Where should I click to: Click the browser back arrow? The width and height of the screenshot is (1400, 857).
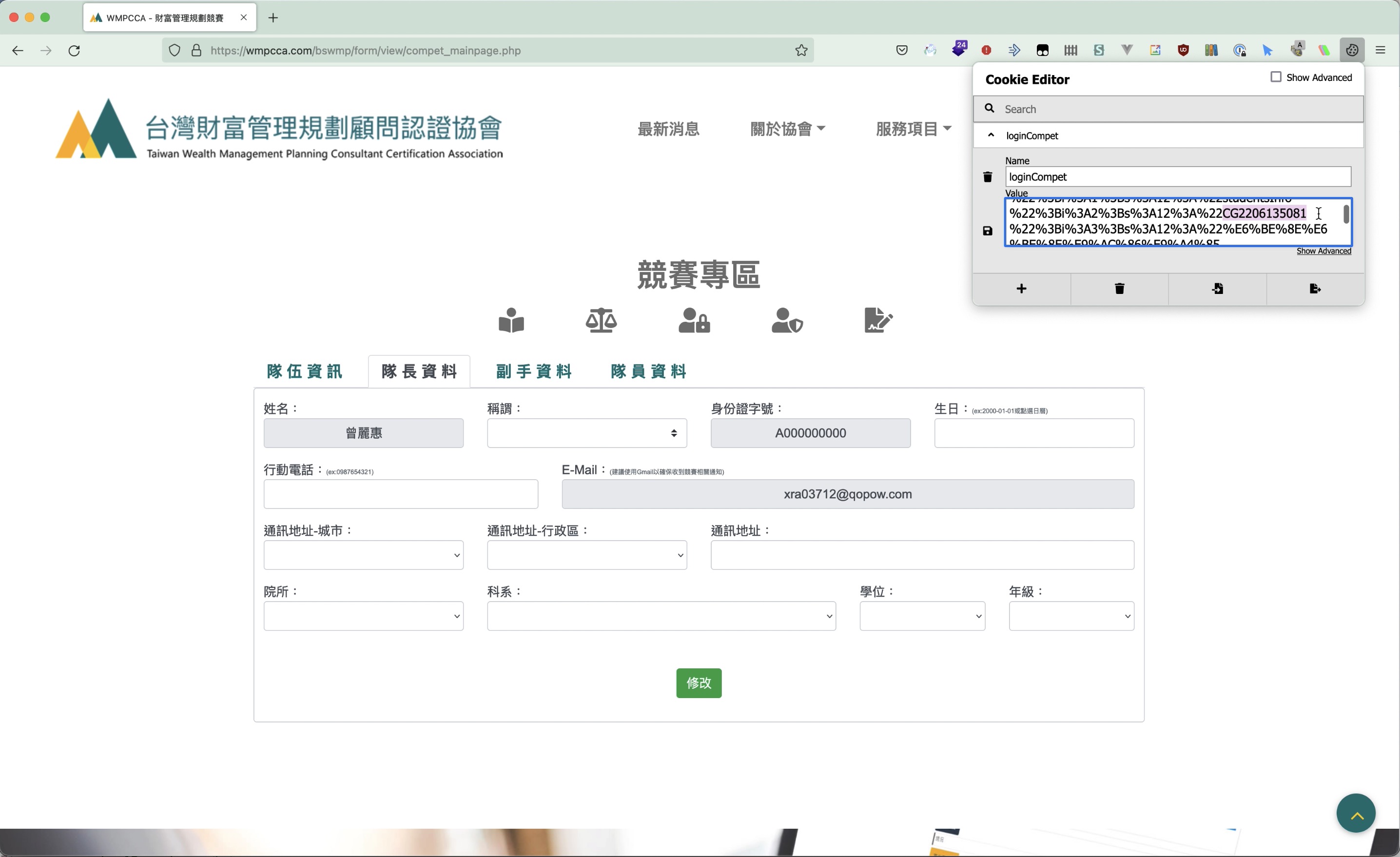click(x=18, y=51)
